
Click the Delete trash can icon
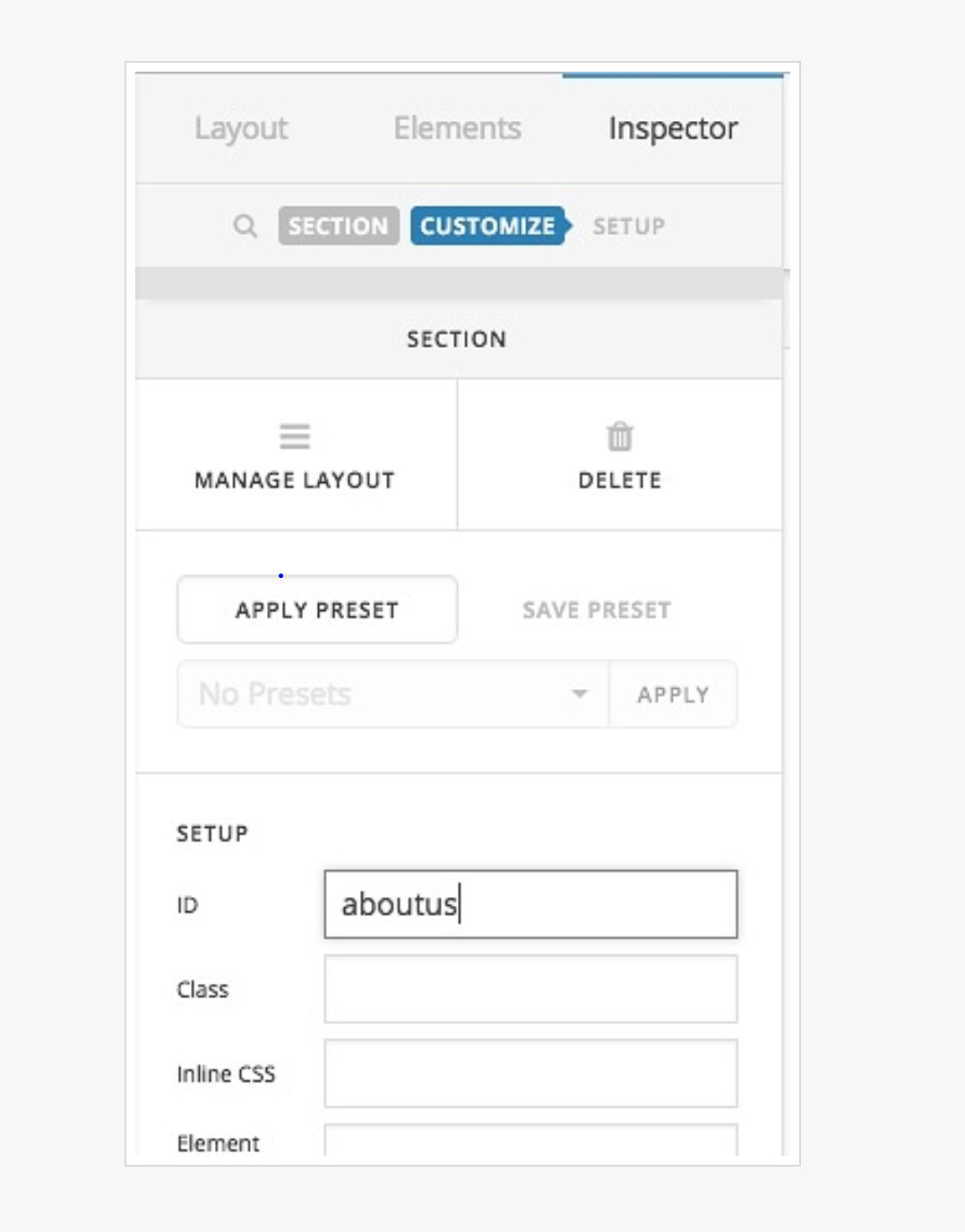(620, 436)
